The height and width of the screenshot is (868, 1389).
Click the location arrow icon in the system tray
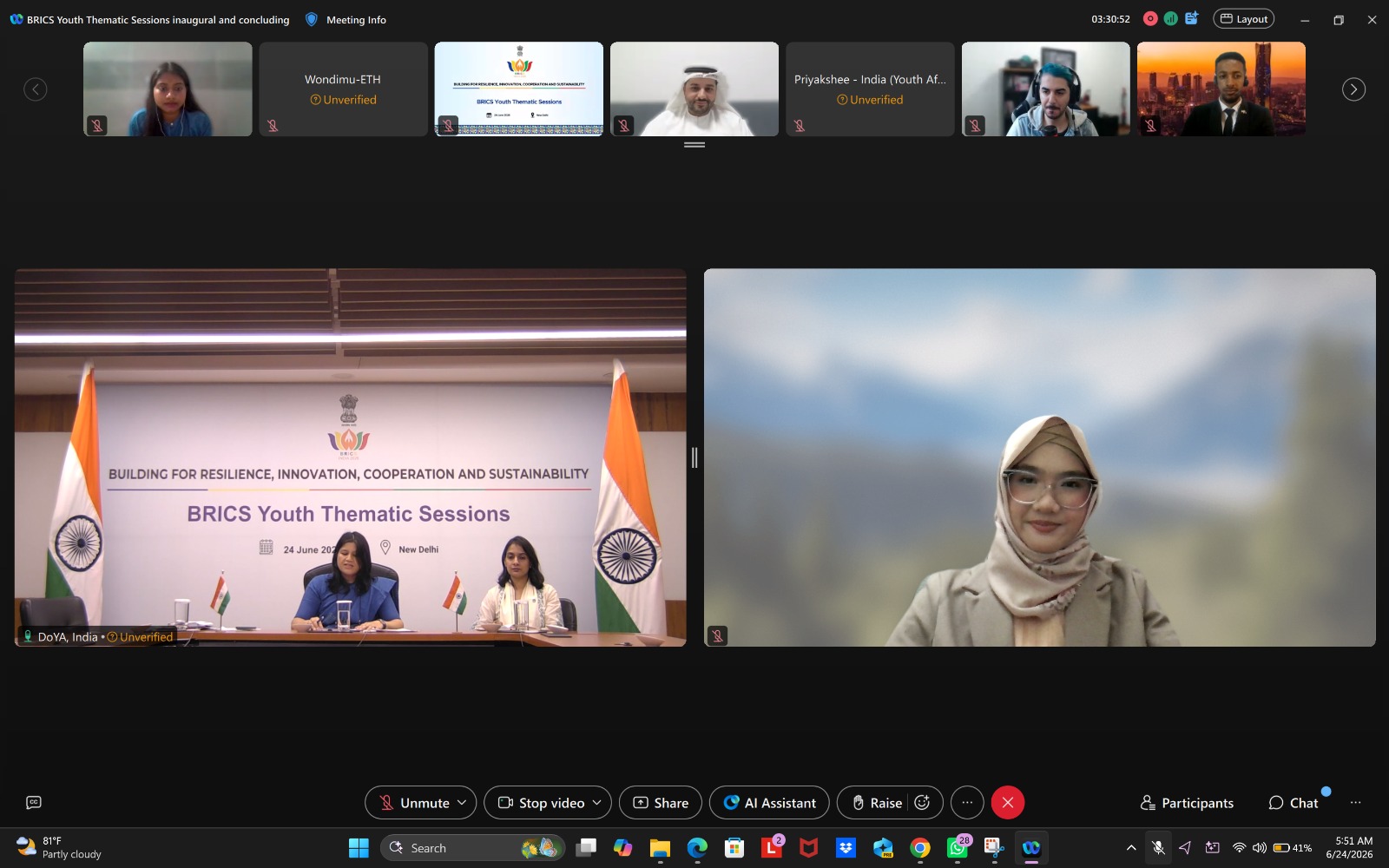tap(1185, 848)
